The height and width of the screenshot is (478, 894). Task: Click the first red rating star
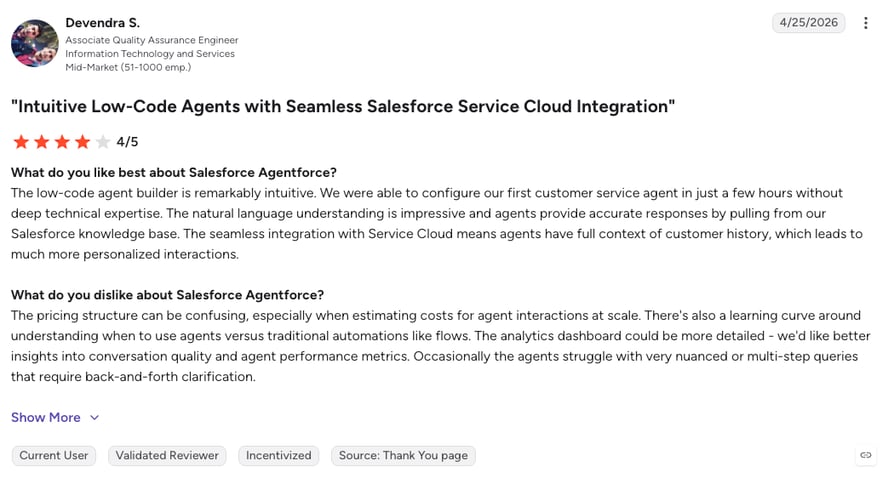click(21, 141)
